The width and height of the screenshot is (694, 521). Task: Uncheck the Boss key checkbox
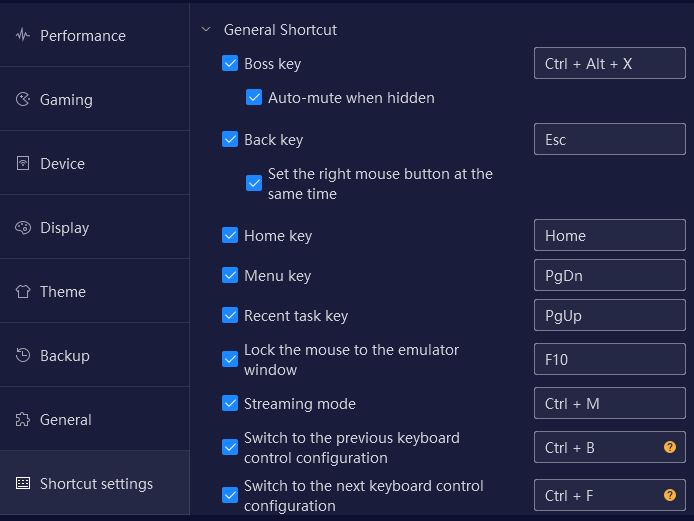tap(230, 63)
